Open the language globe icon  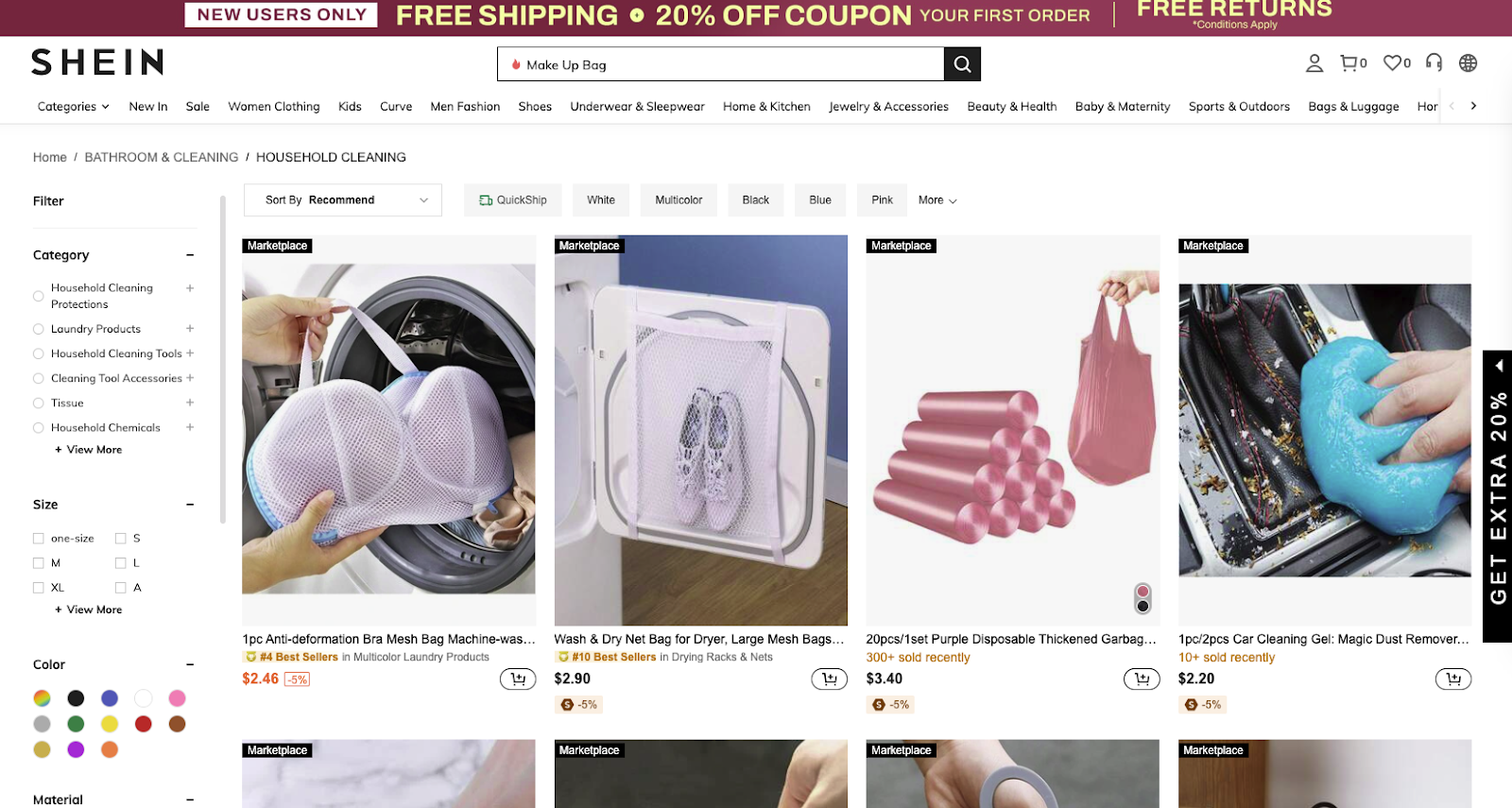pyautogui.click(x=1468, y=63)
